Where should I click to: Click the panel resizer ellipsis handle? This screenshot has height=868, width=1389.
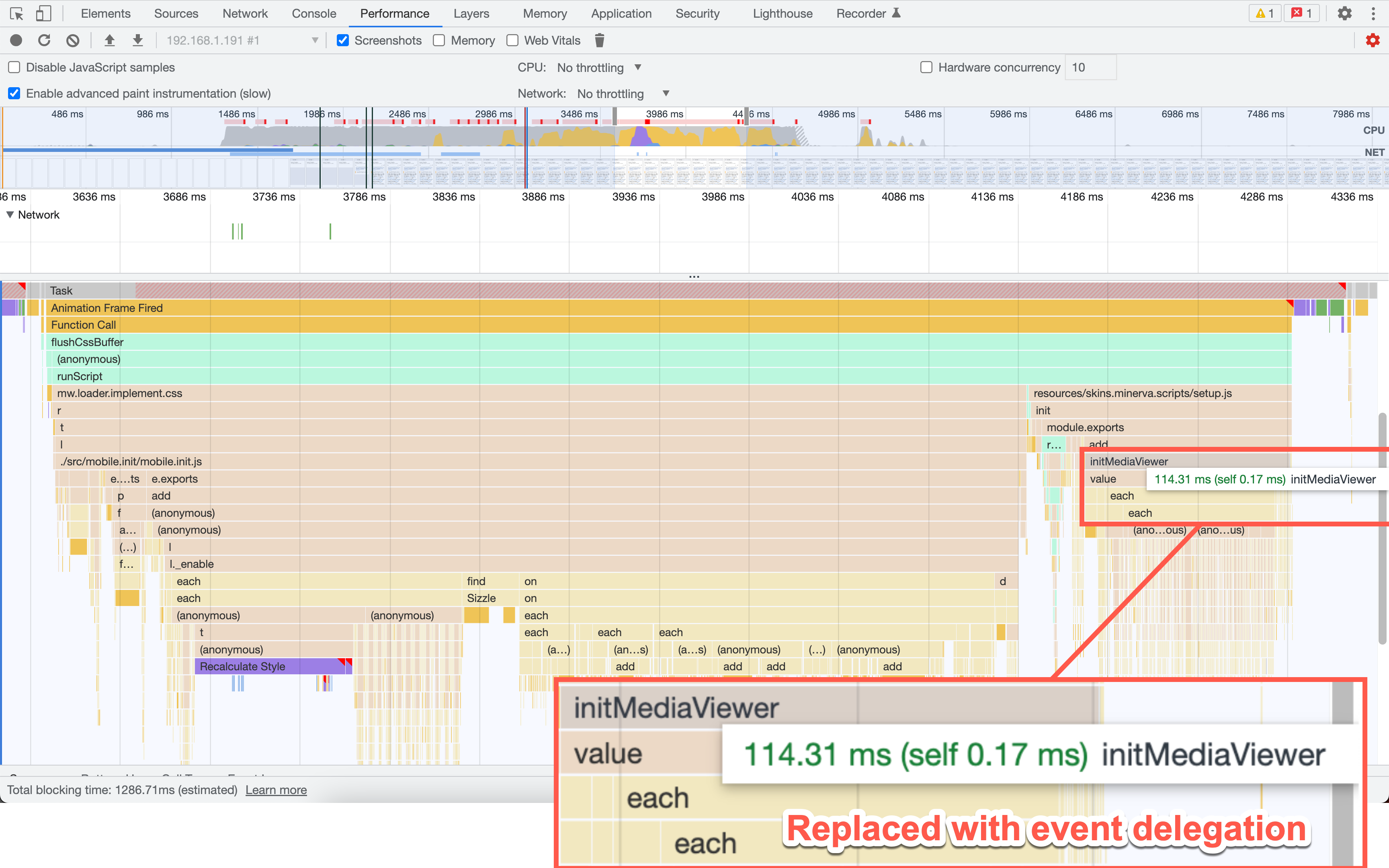click(x=694, y=277)
